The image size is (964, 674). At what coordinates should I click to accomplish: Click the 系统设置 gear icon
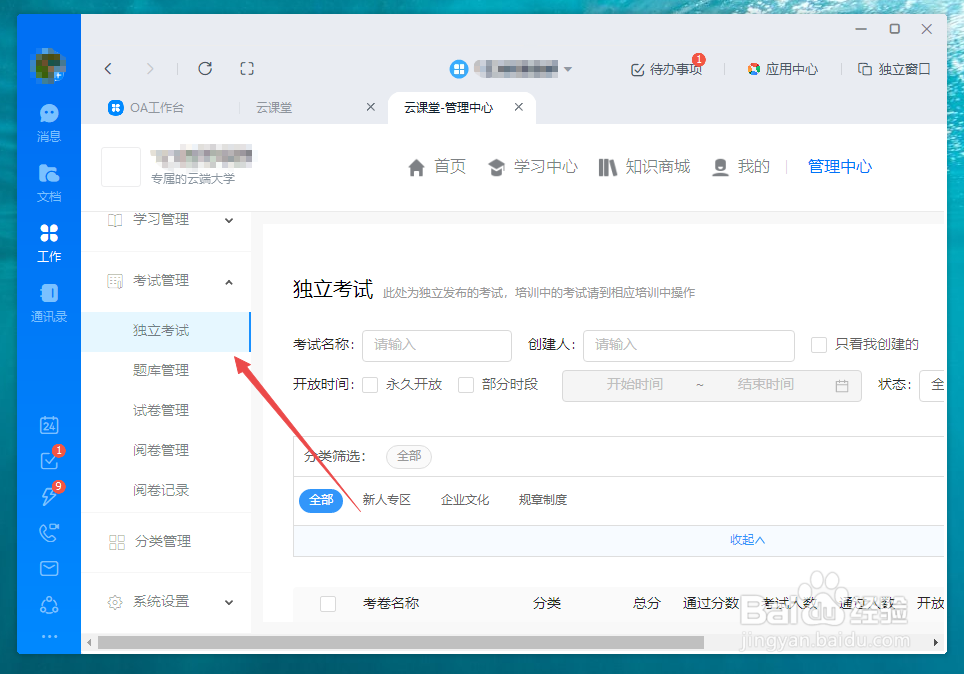pos(115,602)
